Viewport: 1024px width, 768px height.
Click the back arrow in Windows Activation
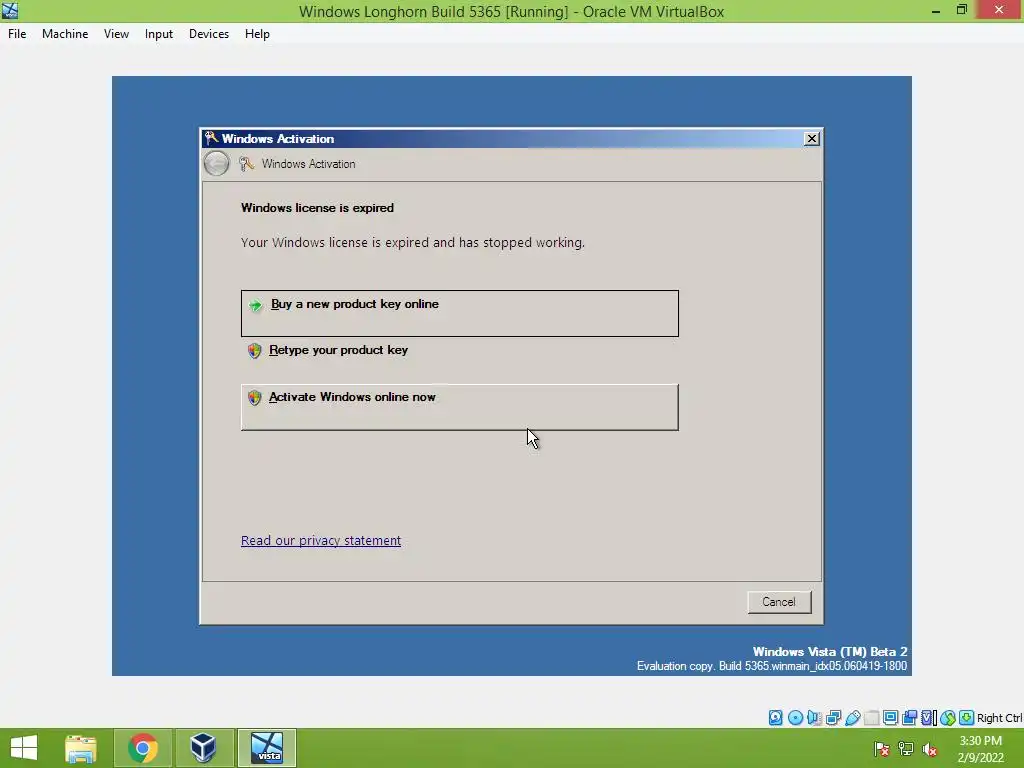(x=216, y=163)
